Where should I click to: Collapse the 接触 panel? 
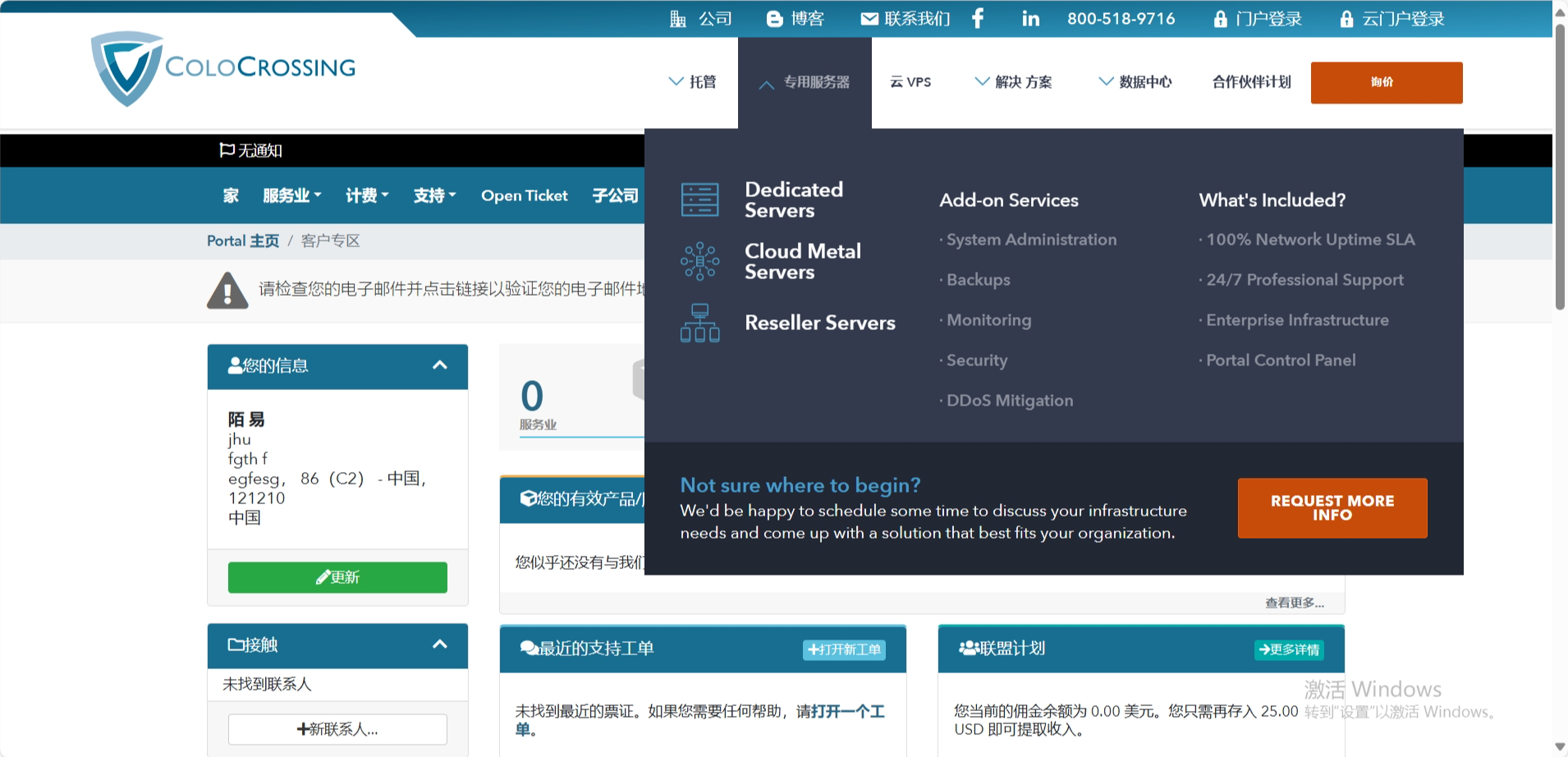440,645
